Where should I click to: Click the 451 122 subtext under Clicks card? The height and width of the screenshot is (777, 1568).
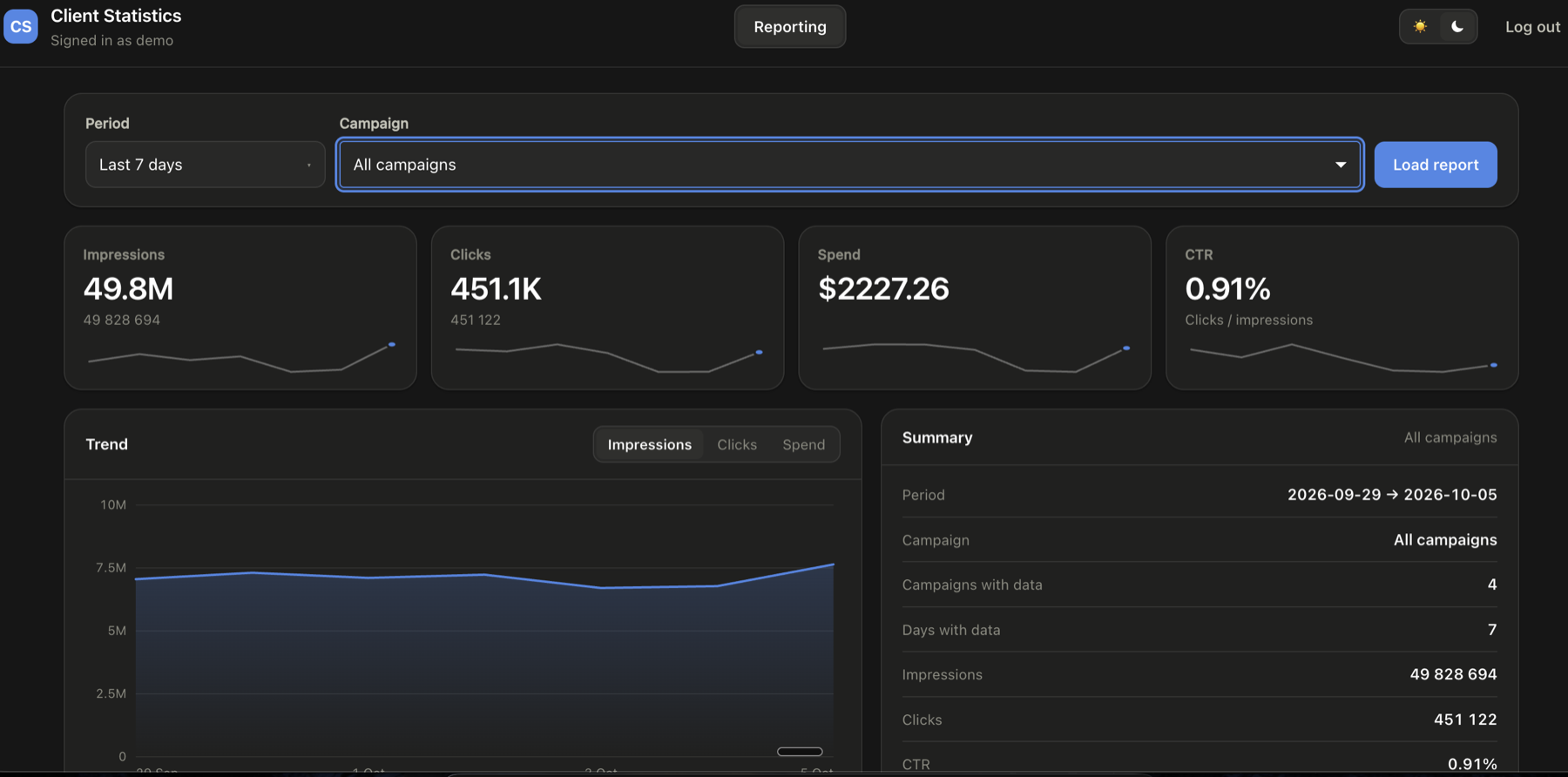pyautogui.click(x=476, y=320)
